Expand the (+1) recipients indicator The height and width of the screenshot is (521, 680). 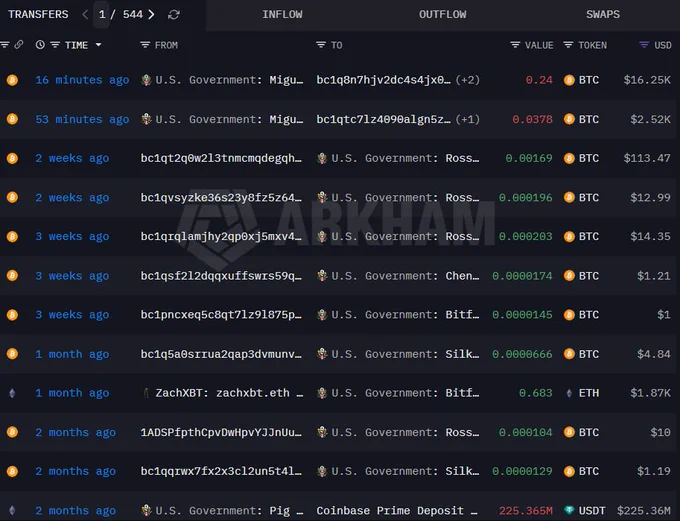(x=468, y=119)
